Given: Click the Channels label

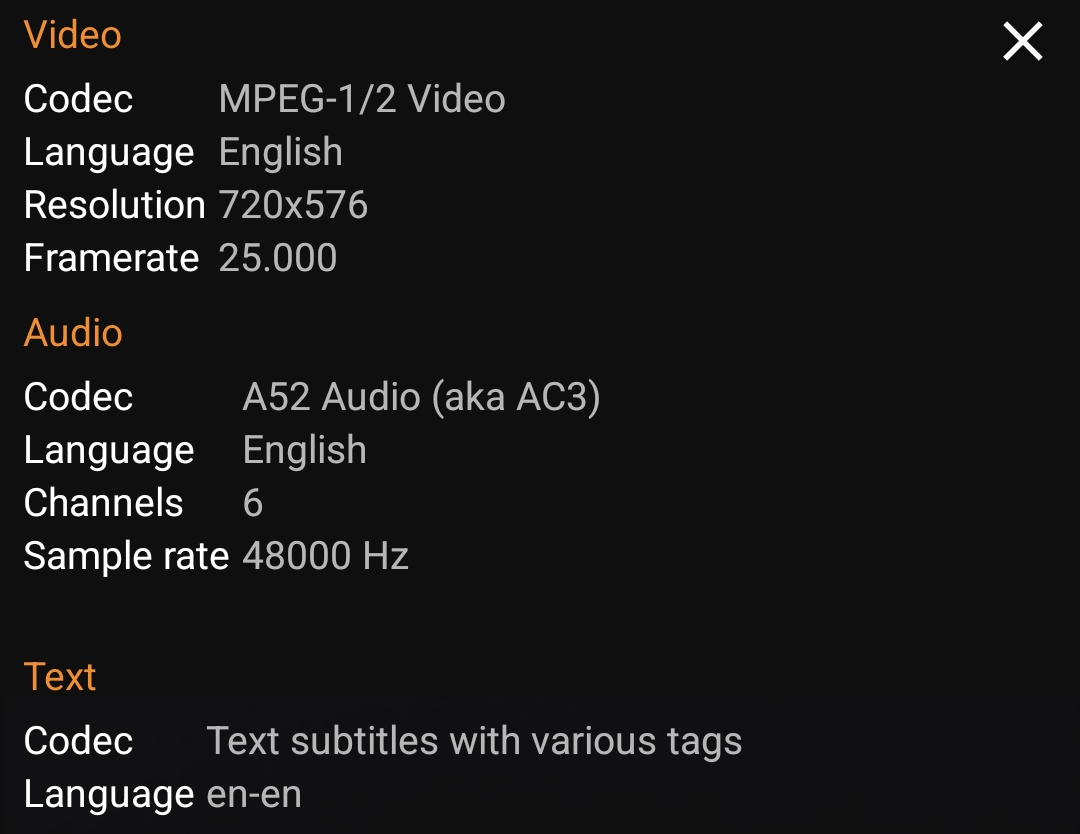Looking at the screenshot, I should coord(103,503).
